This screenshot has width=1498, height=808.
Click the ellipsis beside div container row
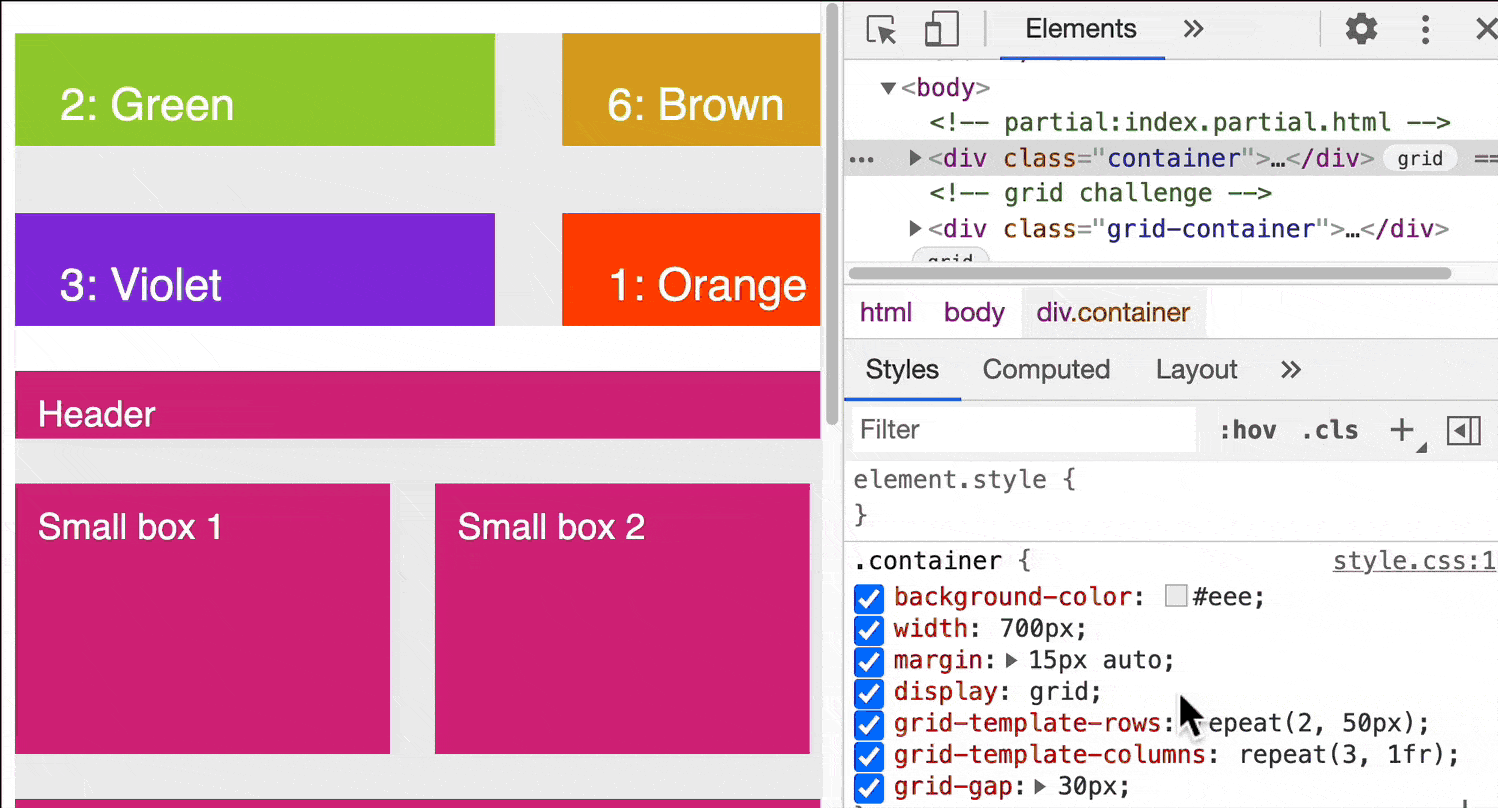click(861, 159)
